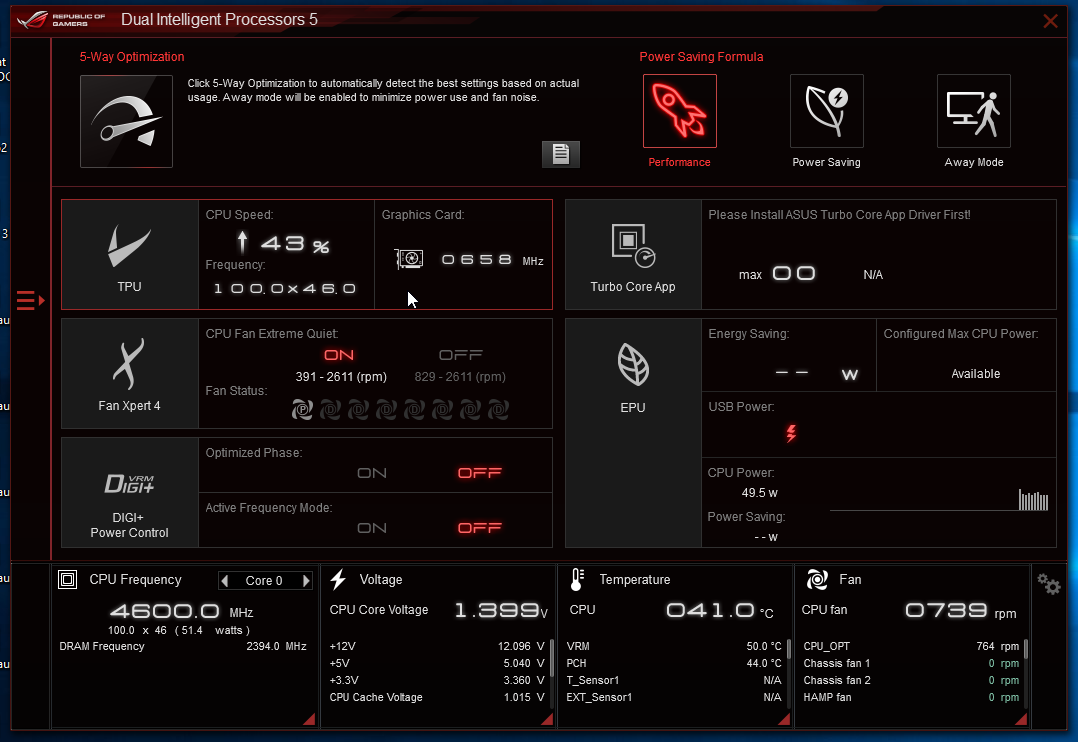
Task: Click the 100.0x46.0 frequency value
Action: point(285,289)
